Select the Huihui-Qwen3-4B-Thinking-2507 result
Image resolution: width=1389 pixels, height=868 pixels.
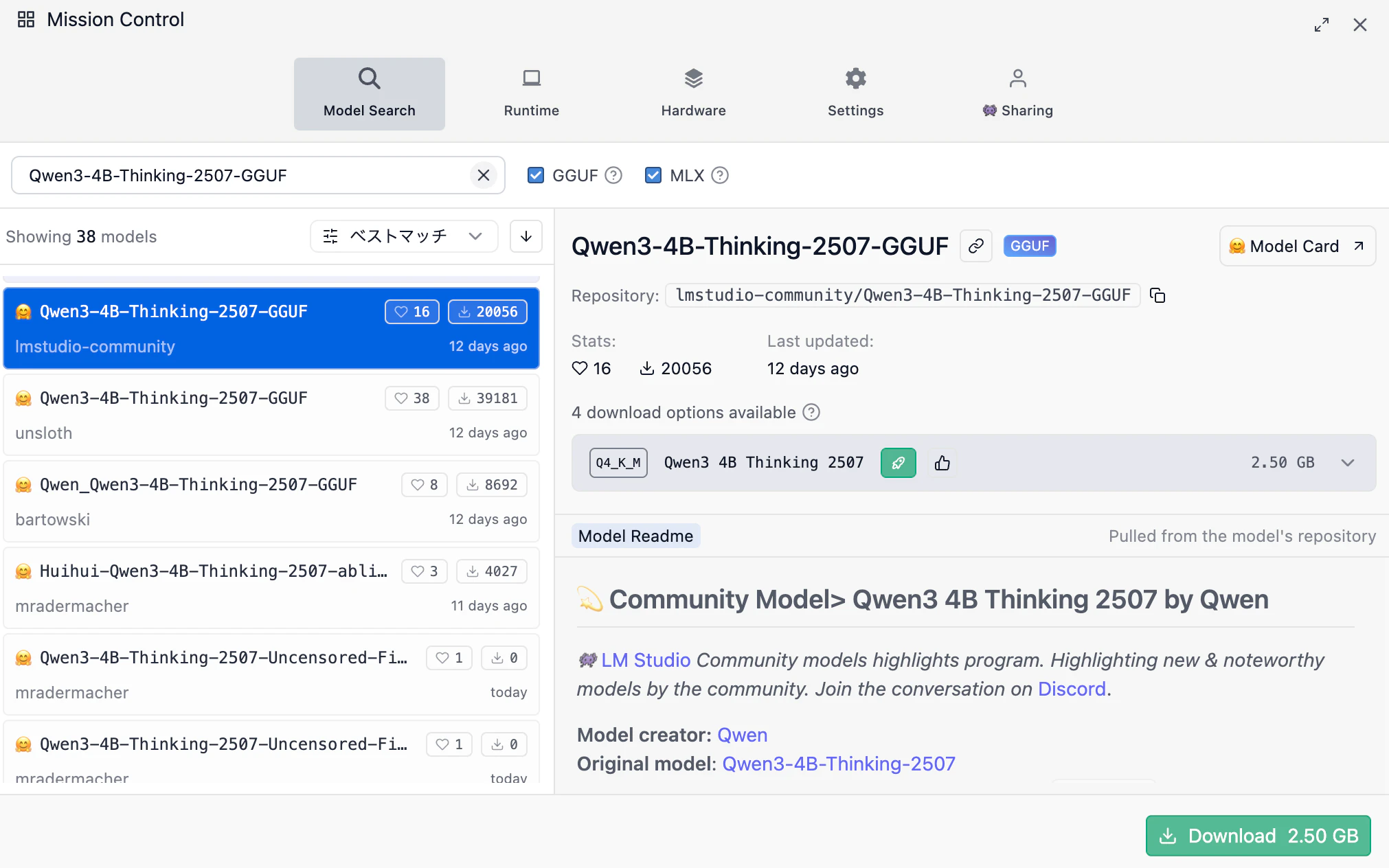coord(271,588)
